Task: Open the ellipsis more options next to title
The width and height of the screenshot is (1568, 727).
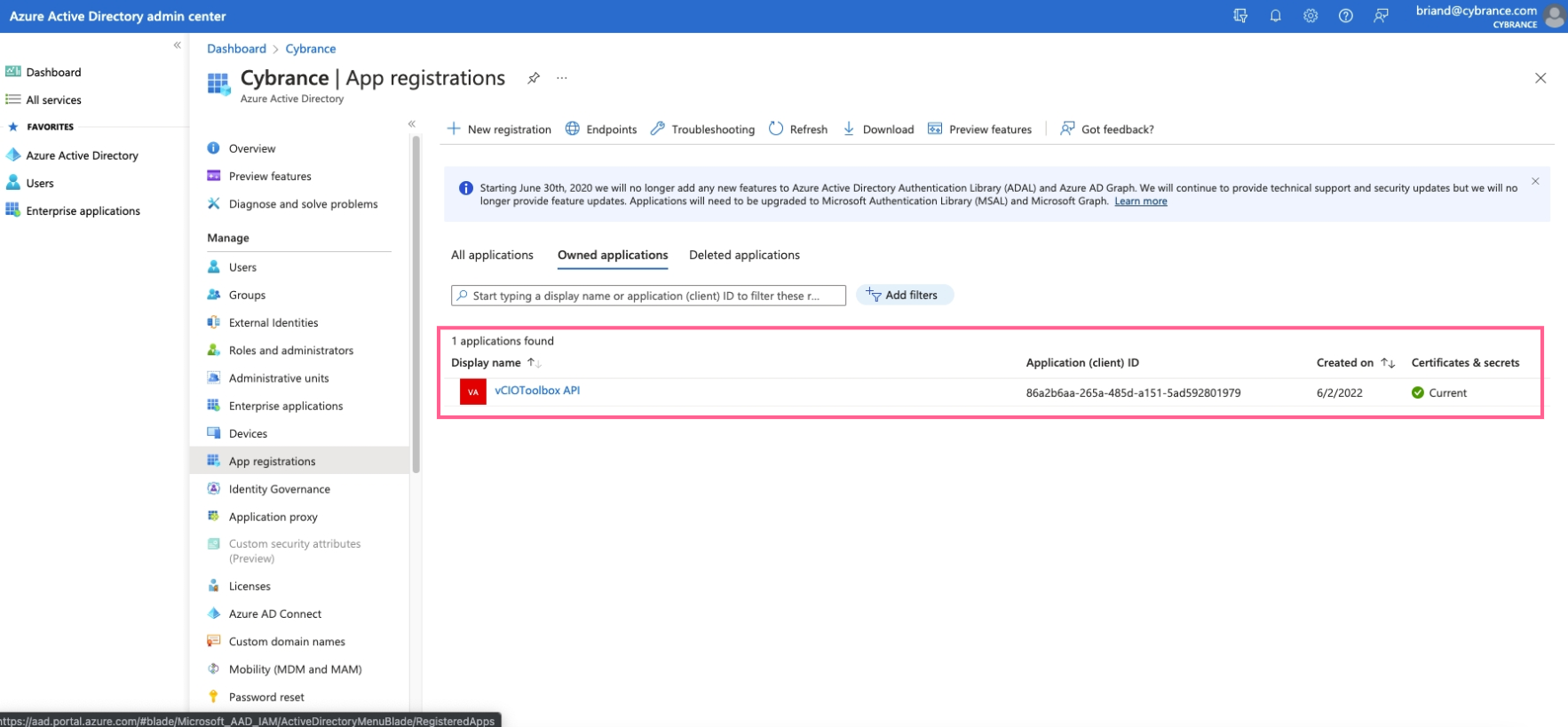Action: (562, 78)
